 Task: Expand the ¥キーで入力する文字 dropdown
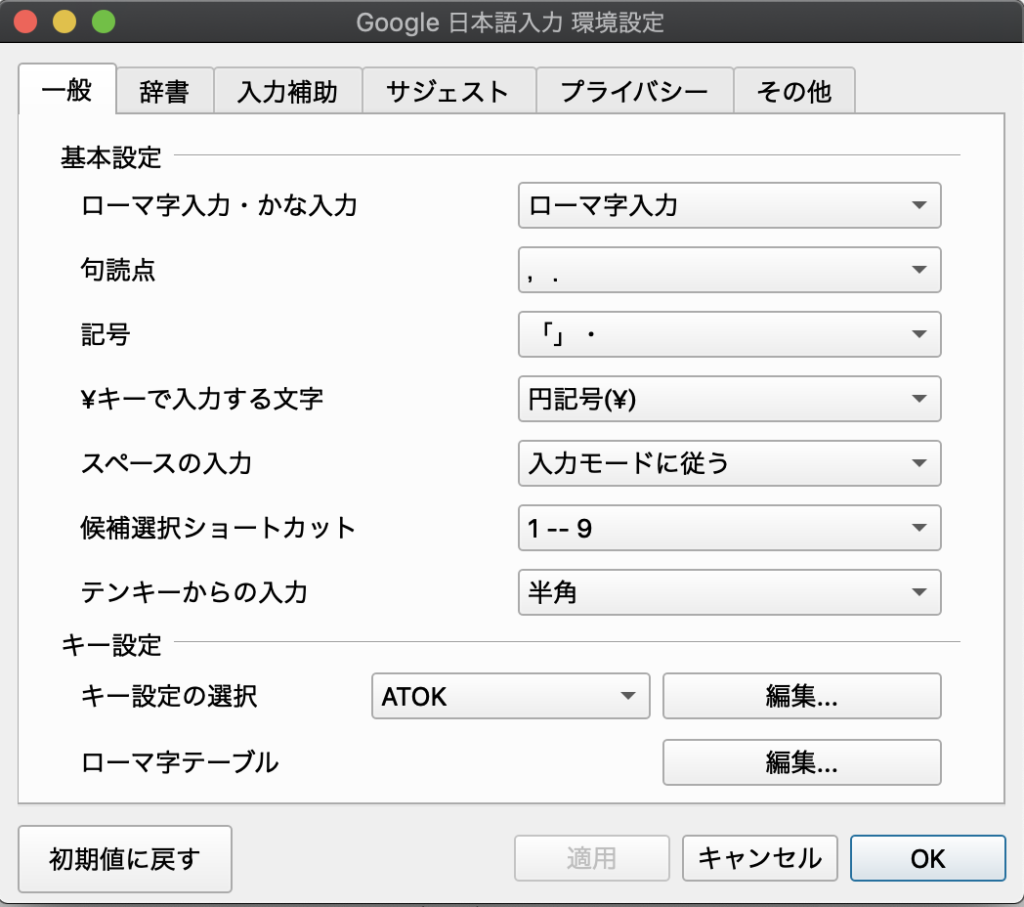click(729, 399)
